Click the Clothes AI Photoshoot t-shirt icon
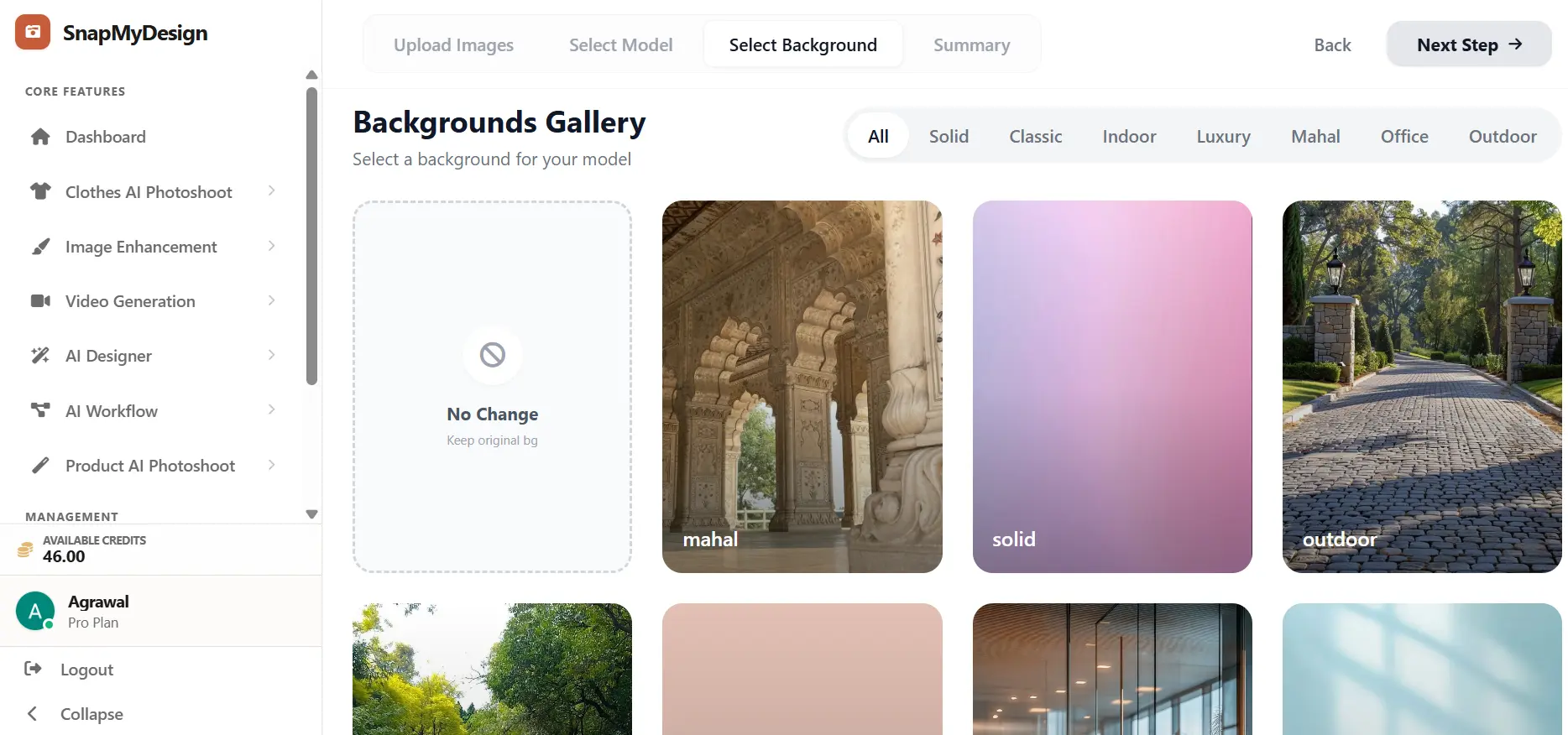Viewport: 1568px width, 735px height. [40, 191]
